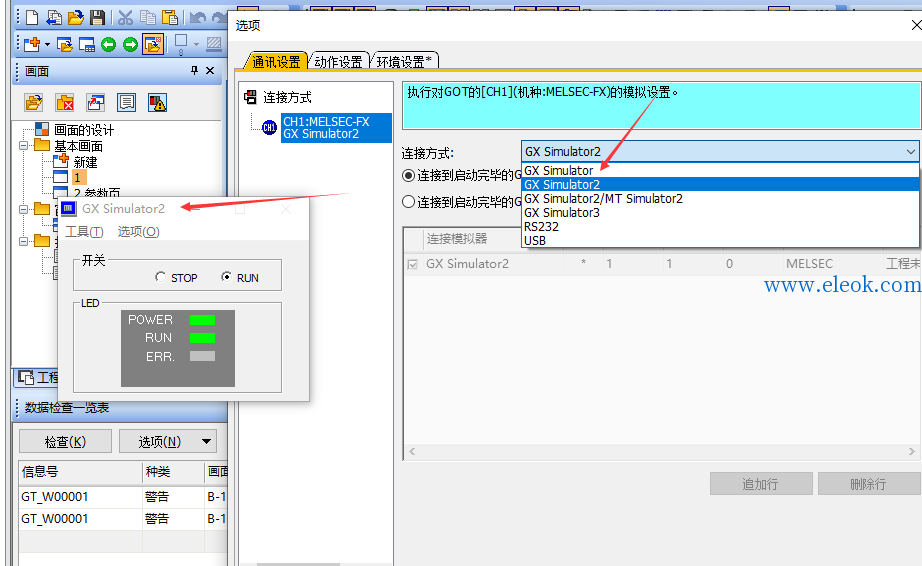Screen dimensions: 922x566
Task: Click the Copy icon in top toolbar
Action: pyautogui.click(x=148, y=18)
